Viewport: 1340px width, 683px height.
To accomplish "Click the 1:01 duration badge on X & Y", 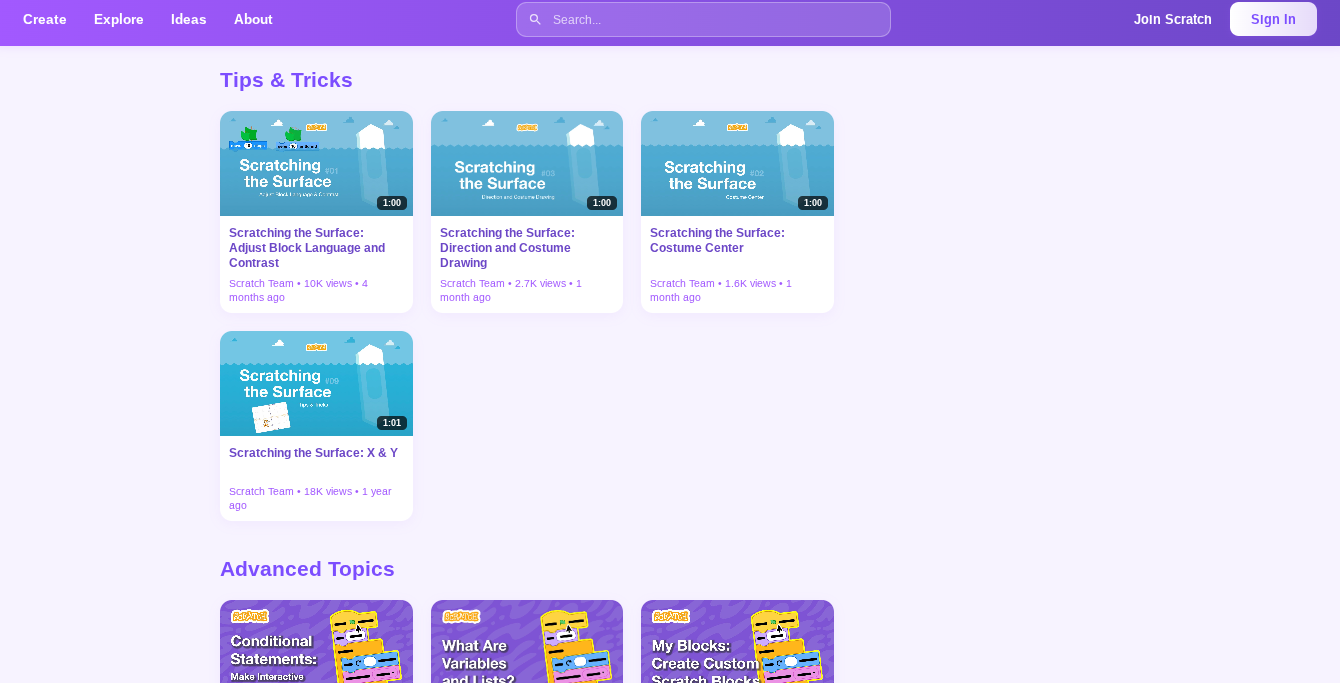I will 392,423.
